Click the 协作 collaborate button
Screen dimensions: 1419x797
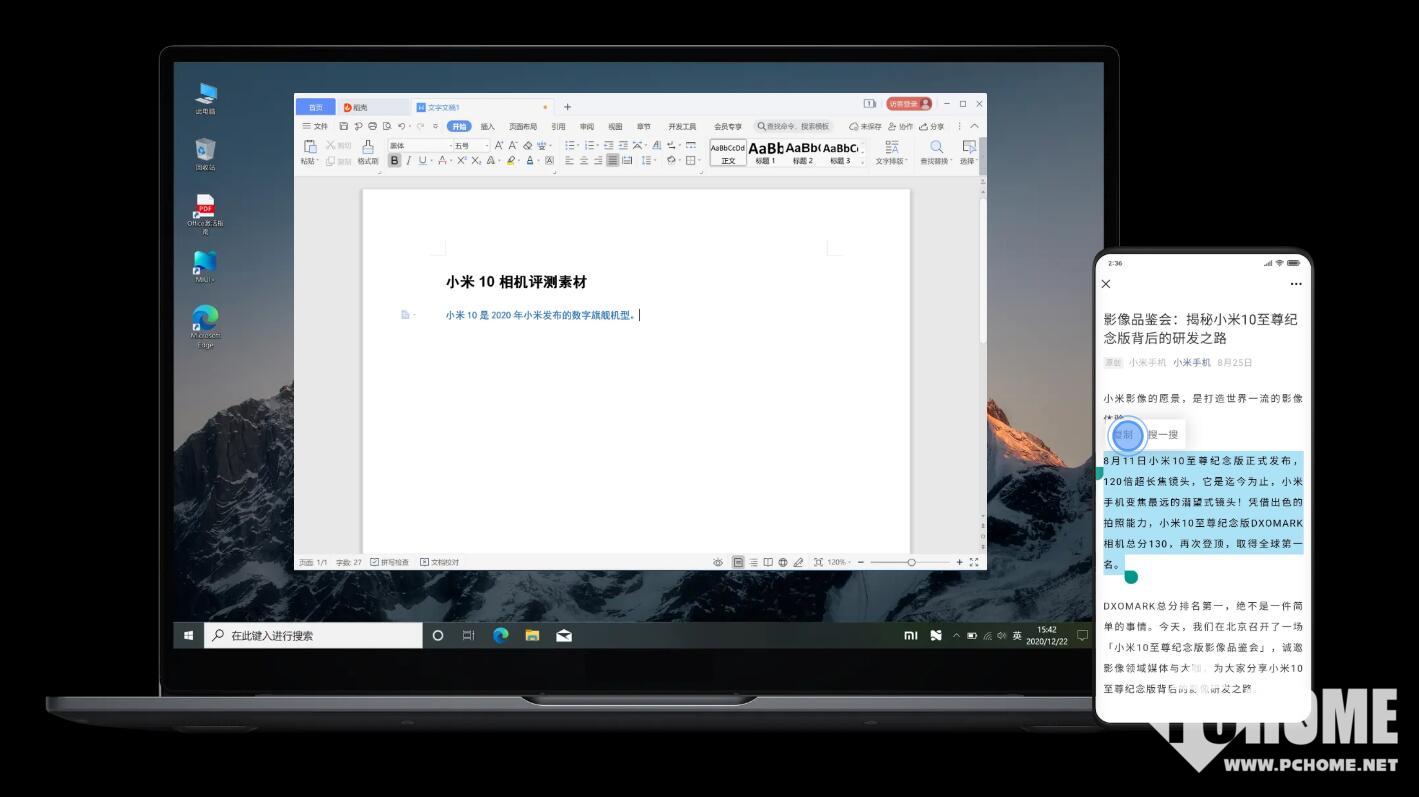[x=902, y=126]
